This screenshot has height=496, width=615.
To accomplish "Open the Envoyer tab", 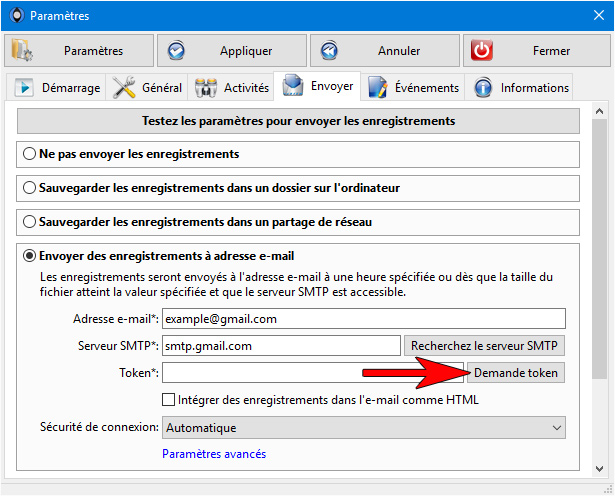I will pyautogui.click(x=317, y=86).
